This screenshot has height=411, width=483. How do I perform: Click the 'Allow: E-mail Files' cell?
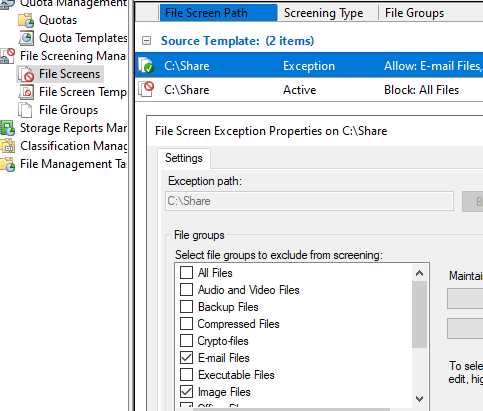433,66
